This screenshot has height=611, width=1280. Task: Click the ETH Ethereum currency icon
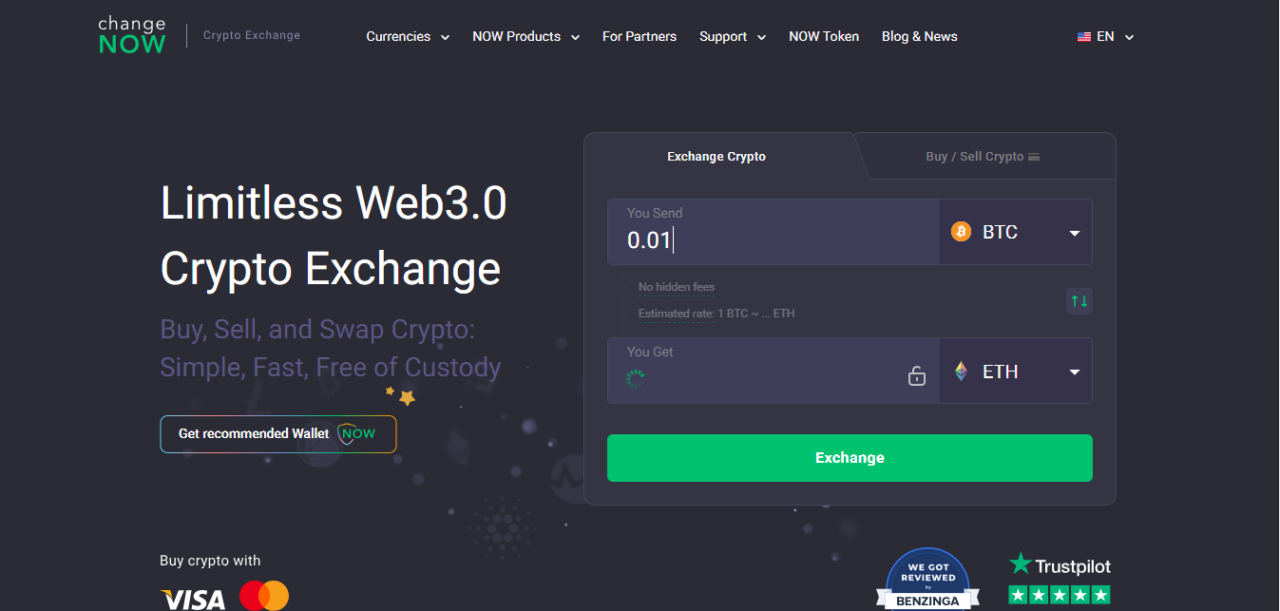(x=960, y=370)
